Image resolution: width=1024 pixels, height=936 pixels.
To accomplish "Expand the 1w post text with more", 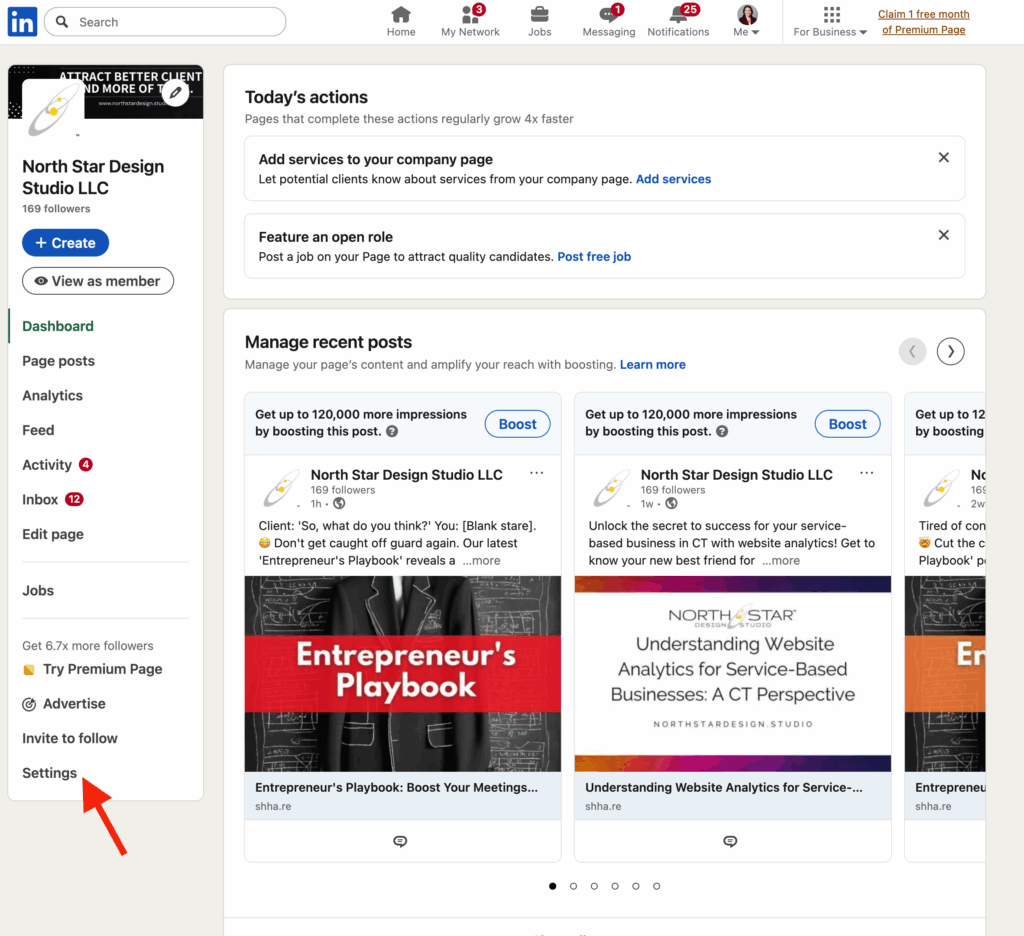I will [780, 560].
